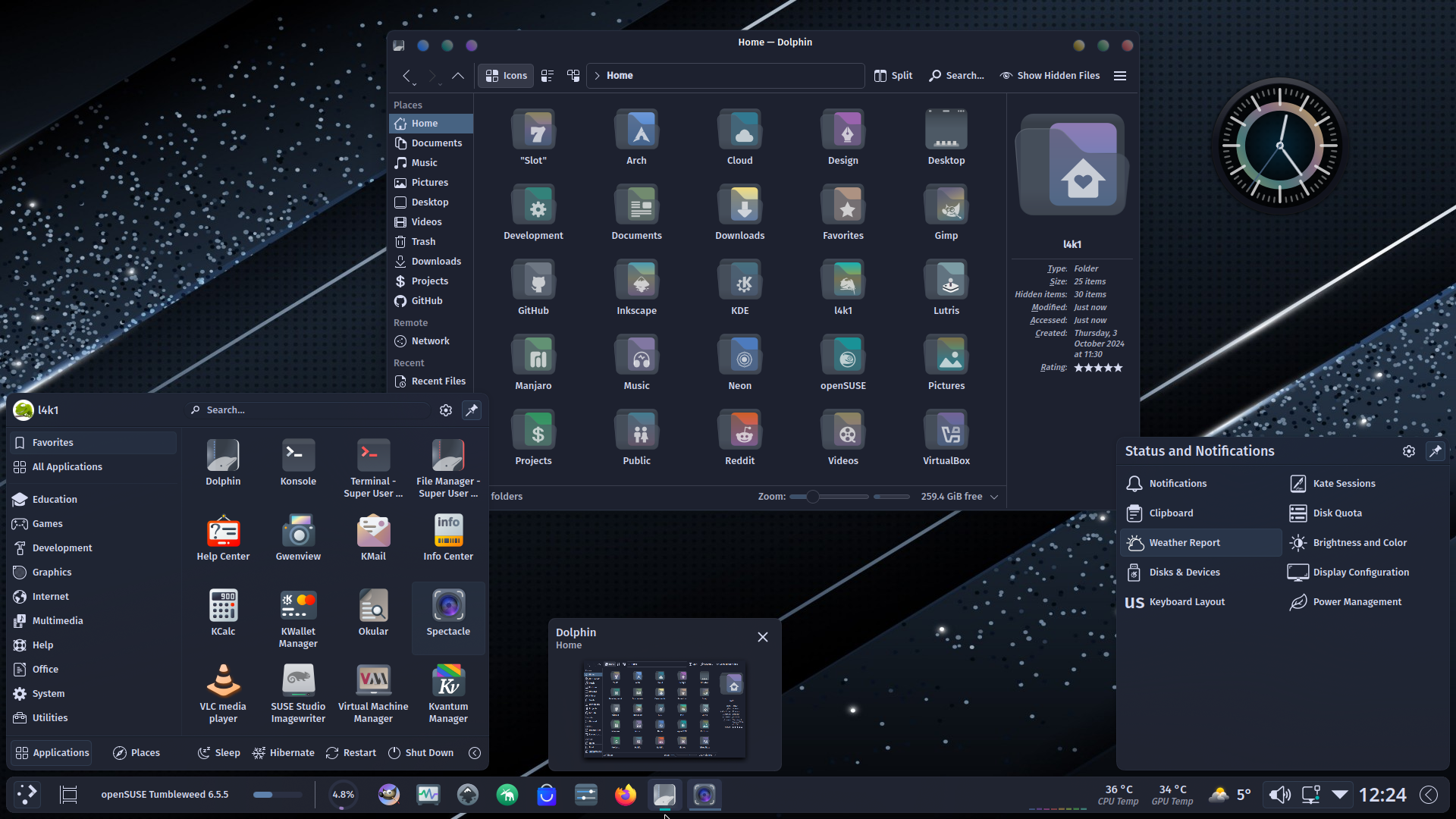Pin the Status and Notifications panel
1456x819 pixels.
1435,451
